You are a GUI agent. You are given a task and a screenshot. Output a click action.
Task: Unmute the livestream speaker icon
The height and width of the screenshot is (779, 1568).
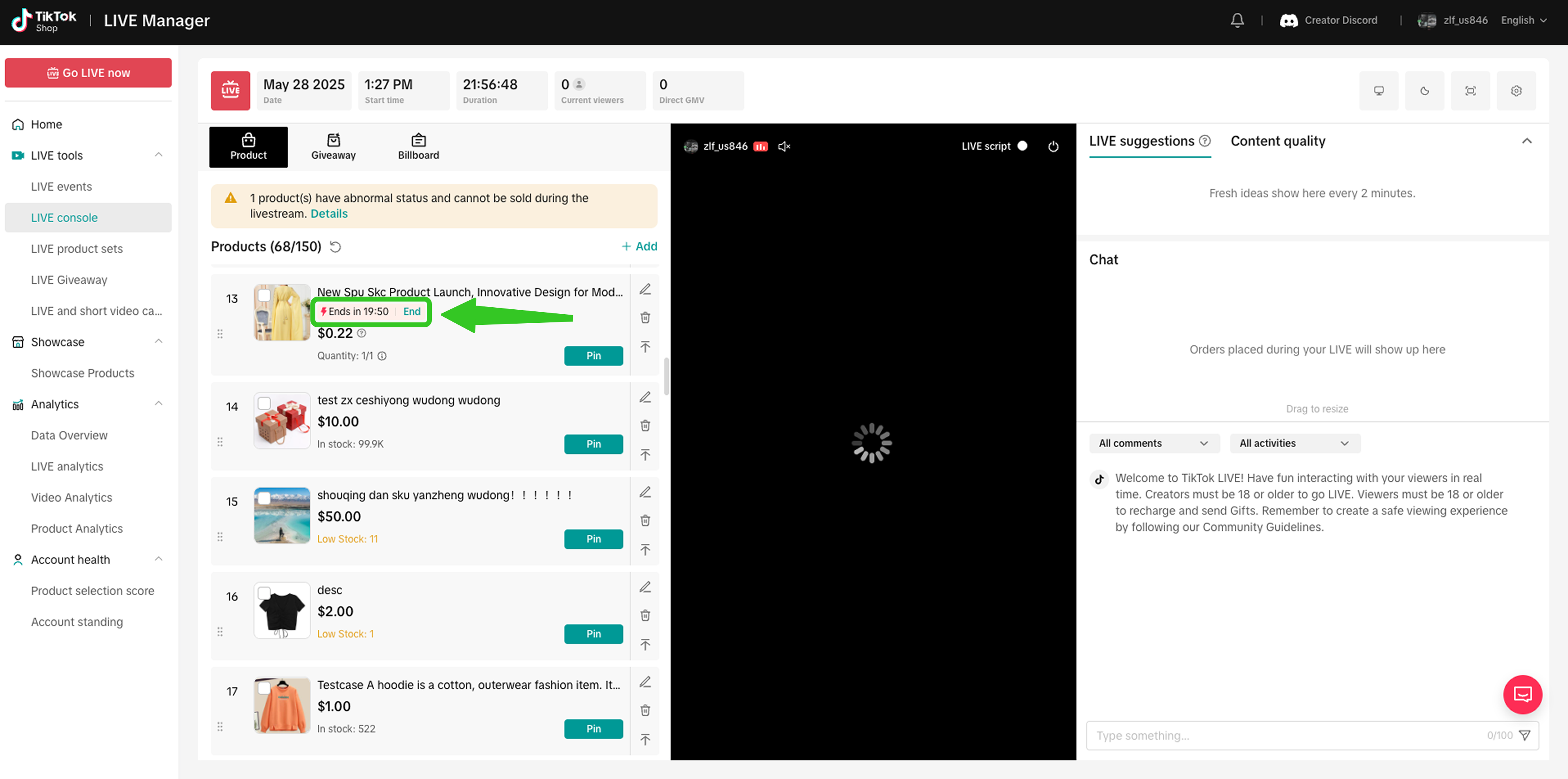[x=784, y=146]
